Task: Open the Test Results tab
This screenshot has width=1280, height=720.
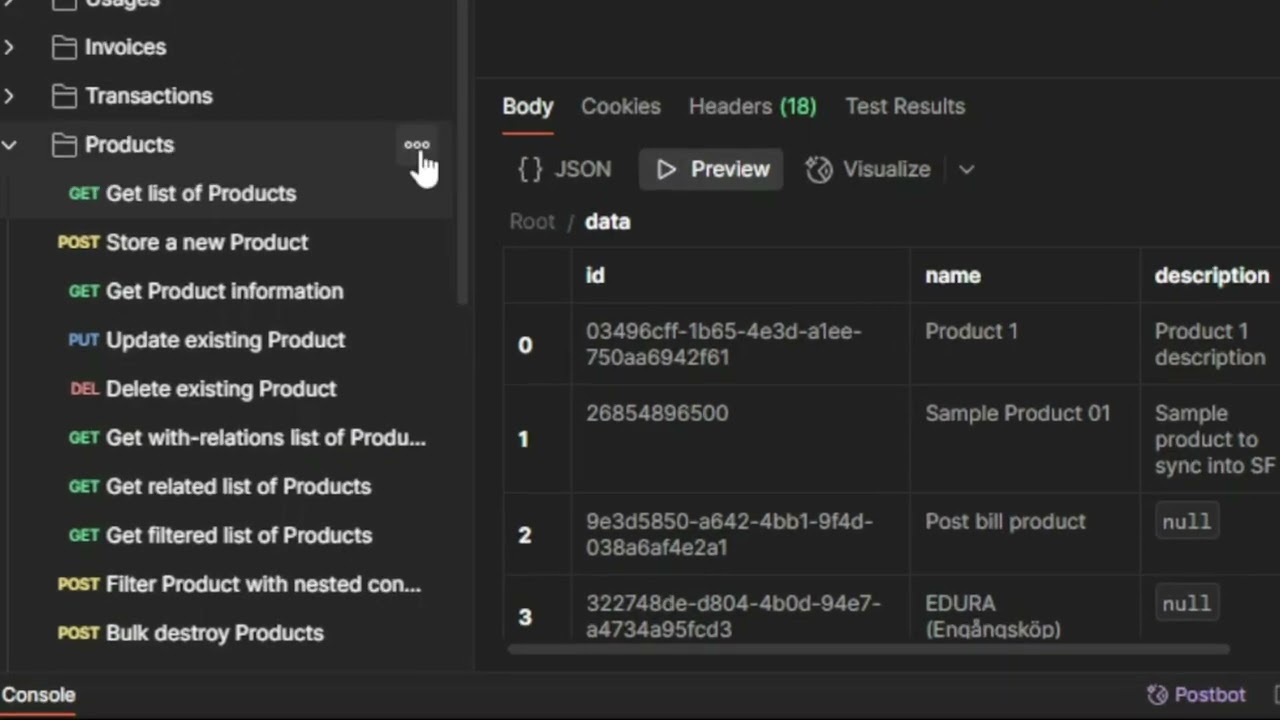Action: tap(905, 107)
